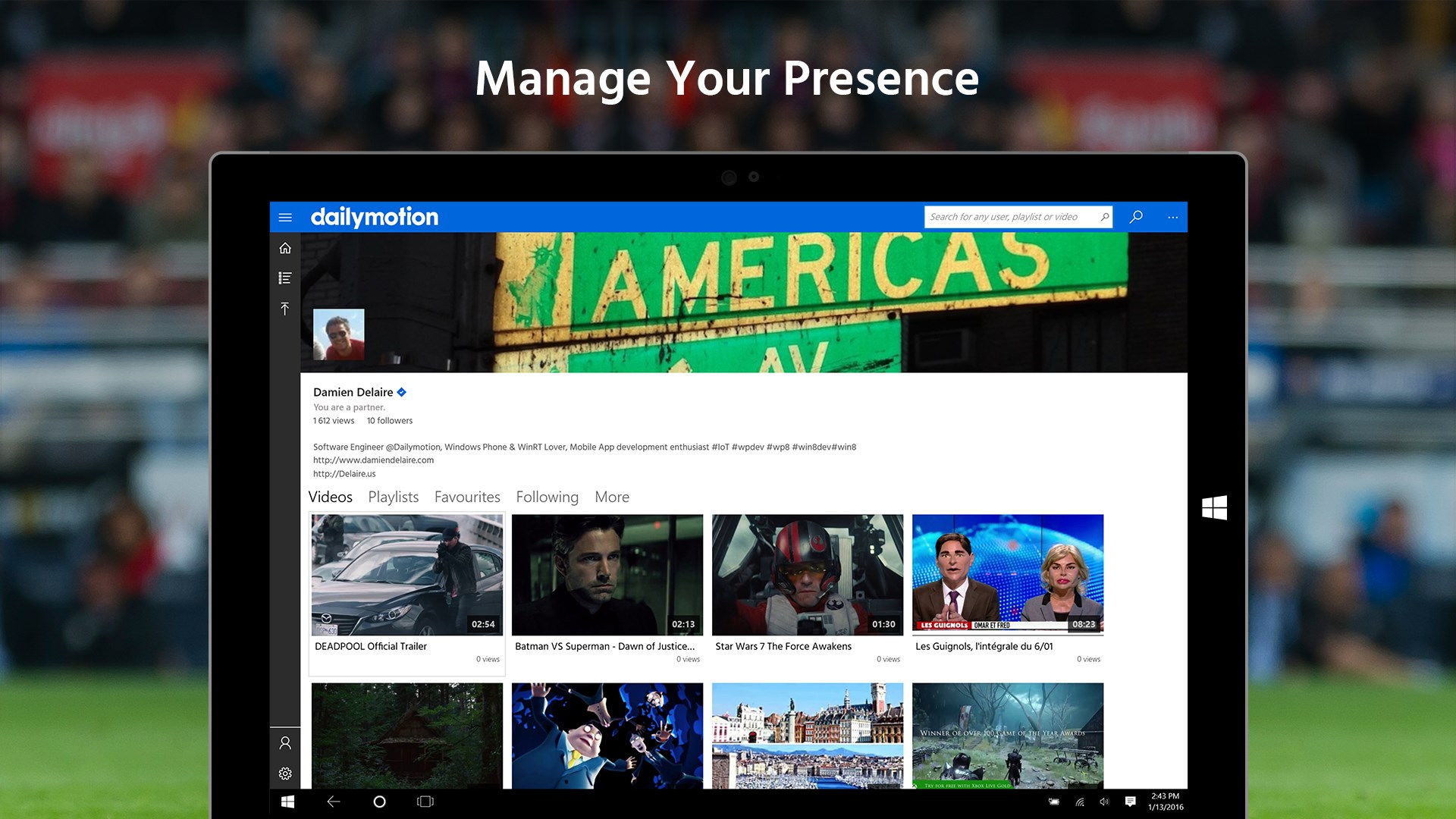This screenshot has width=1456, height=819.
Task: Click the dailymotion logo
Action: tap(375, 217)
